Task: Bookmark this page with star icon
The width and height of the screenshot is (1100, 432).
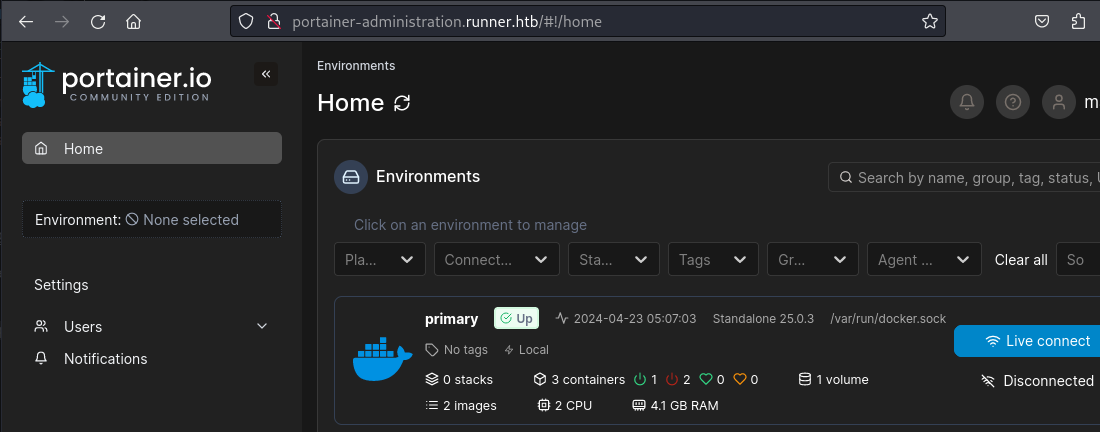Action: point(929,21)
